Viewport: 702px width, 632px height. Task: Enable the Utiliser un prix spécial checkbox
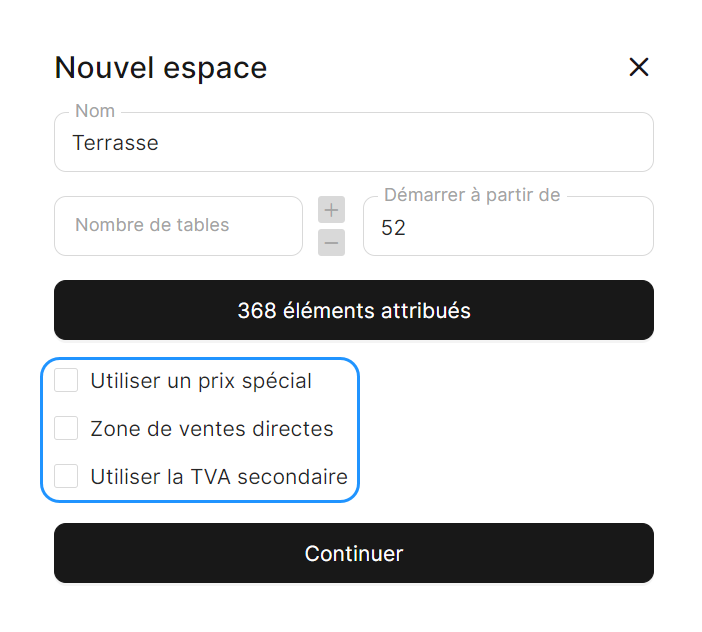point(66,380)
